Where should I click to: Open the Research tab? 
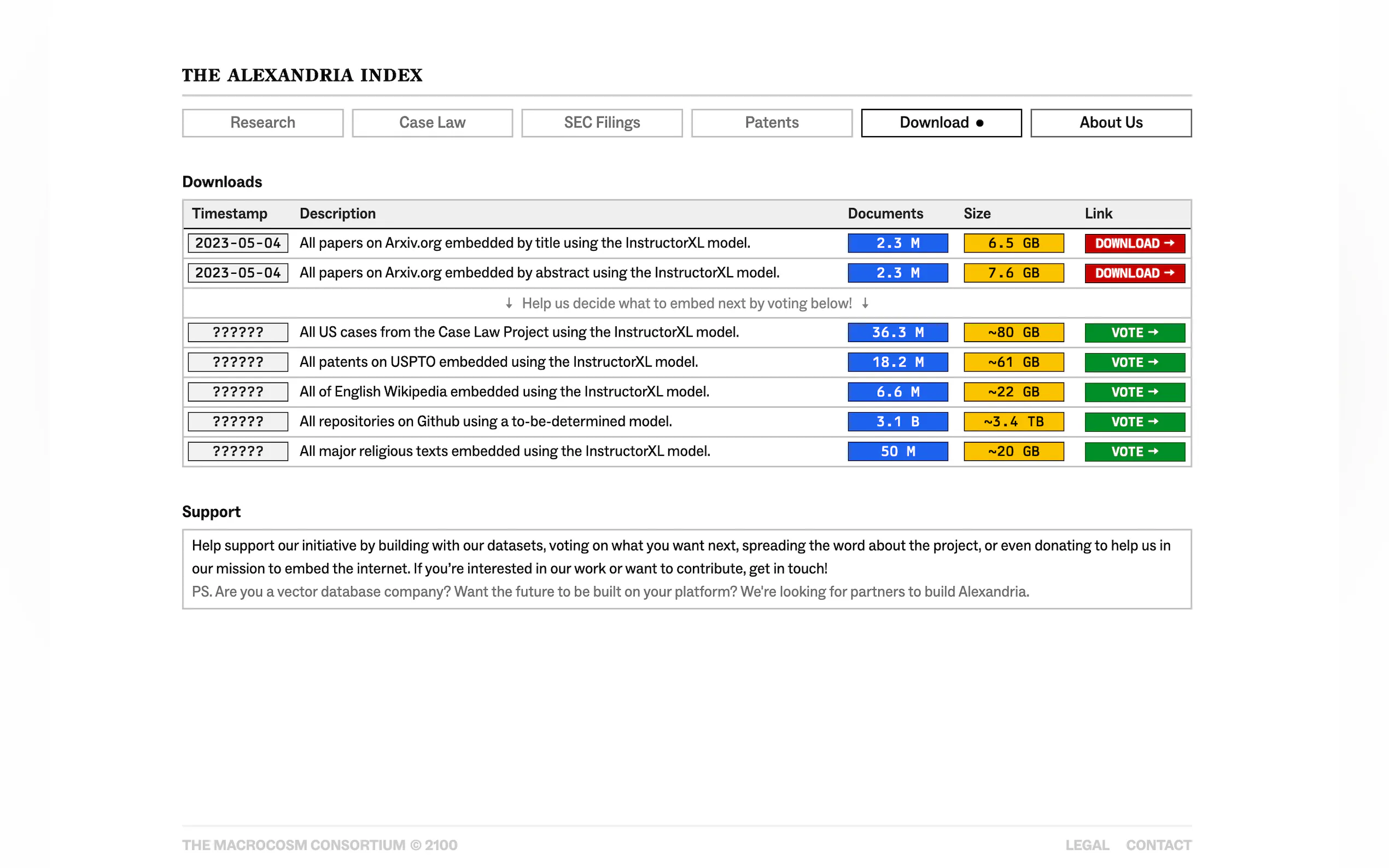coord(262,123)
